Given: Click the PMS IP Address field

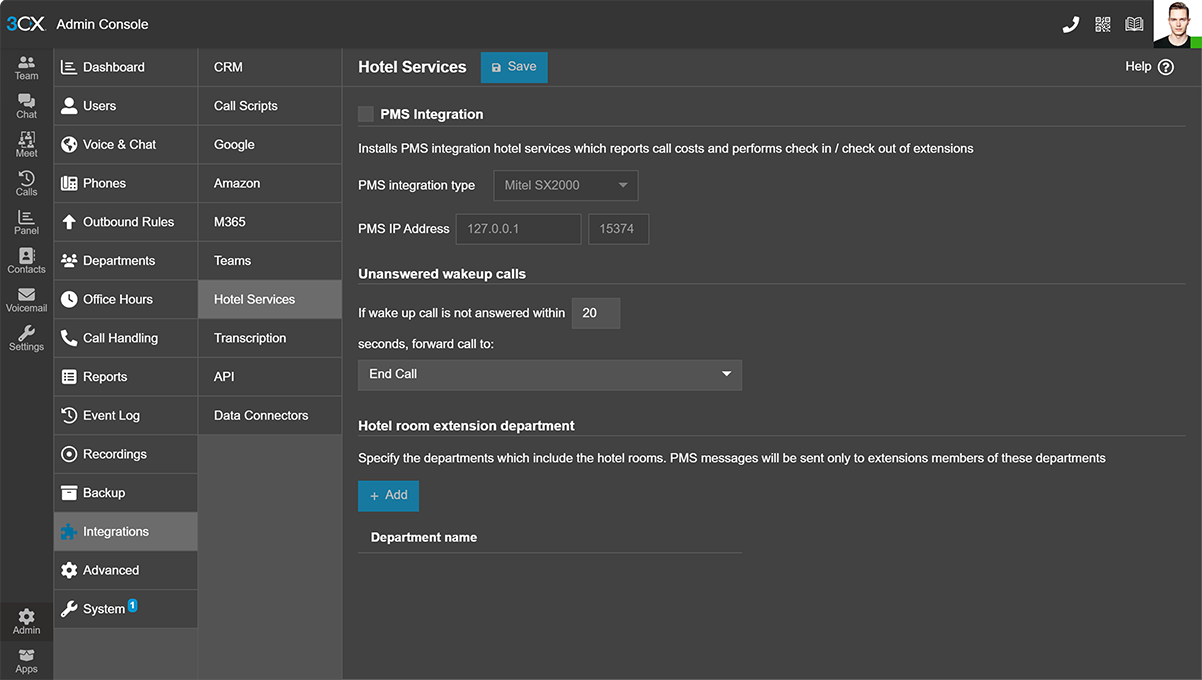Looking at the screenshot, I should tap(518, 229).
